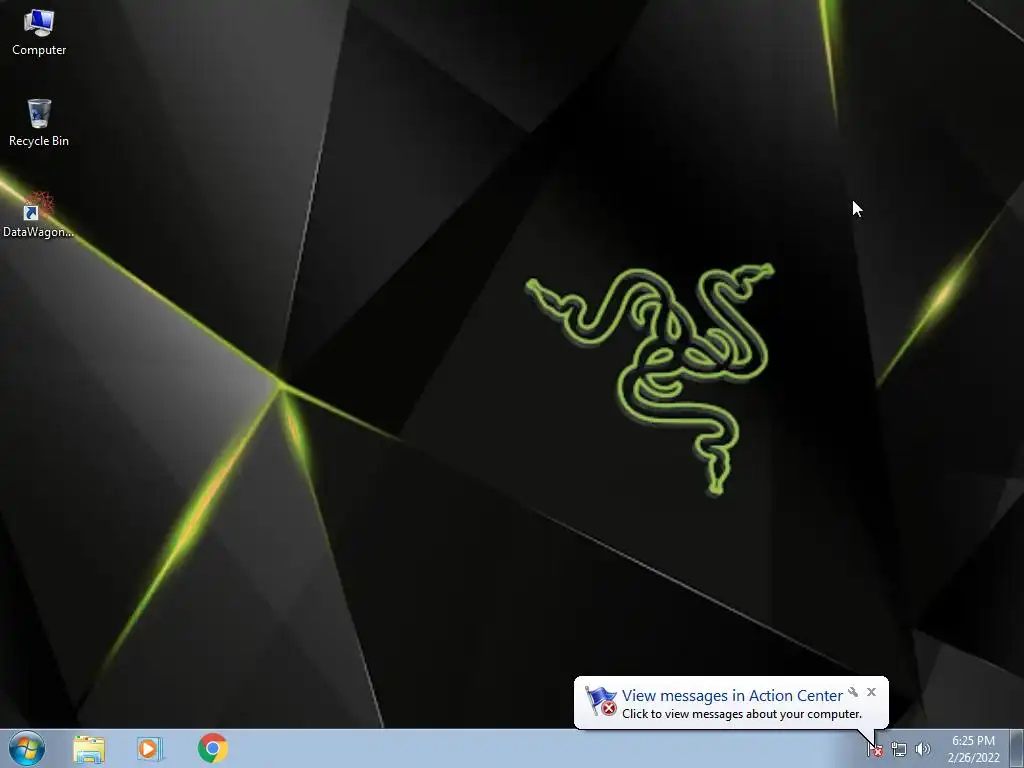Launch Windows Media Player from the taskbar
Screen dimensions: 1024x768
(x=150, y=749)
